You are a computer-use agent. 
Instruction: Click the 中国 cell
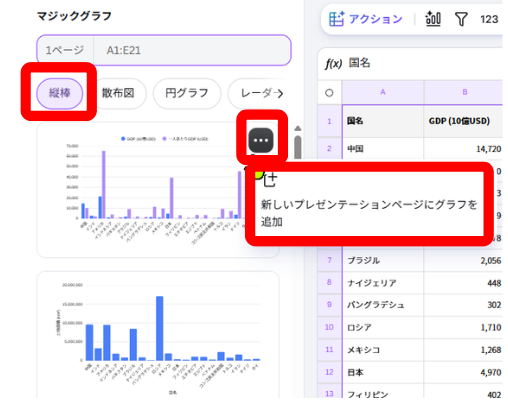coord(383,149)
